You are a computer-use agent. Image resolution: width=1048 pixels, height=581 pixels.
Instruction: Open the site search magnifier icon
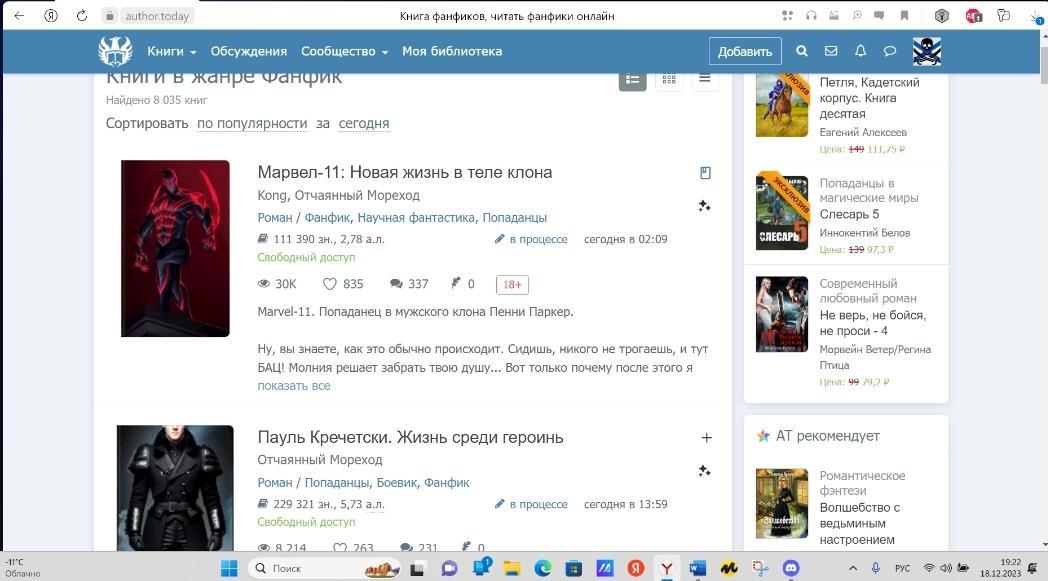click(x=801, y=51)
